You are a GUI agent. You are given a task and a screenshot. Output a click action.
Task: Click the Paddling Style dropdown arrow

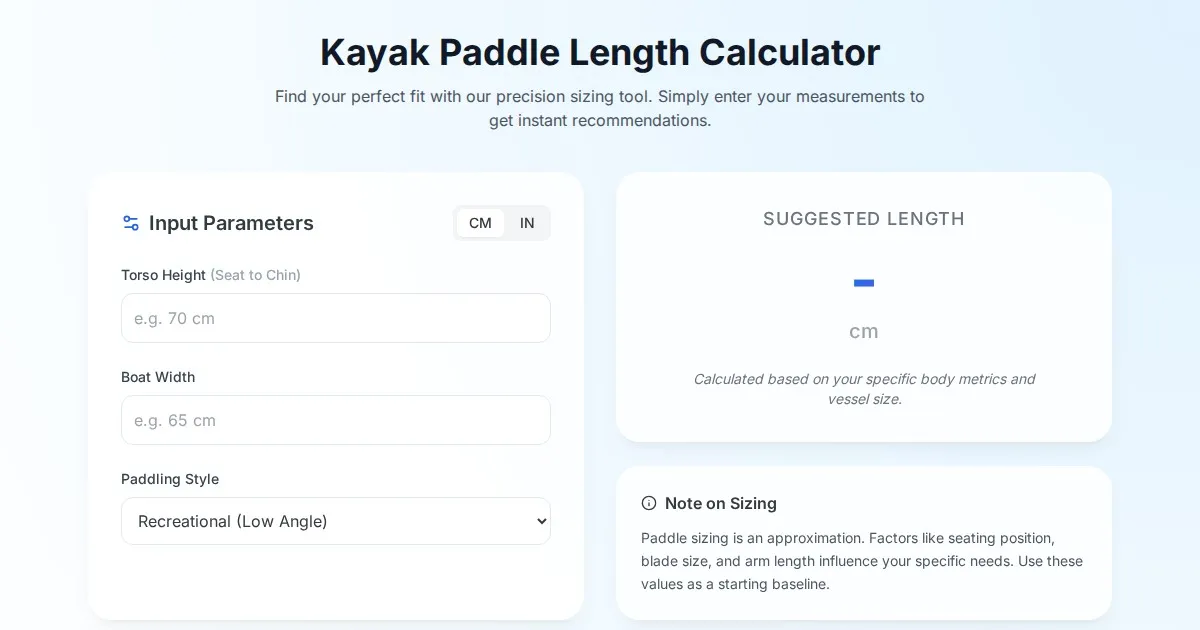tap(541, 521)
